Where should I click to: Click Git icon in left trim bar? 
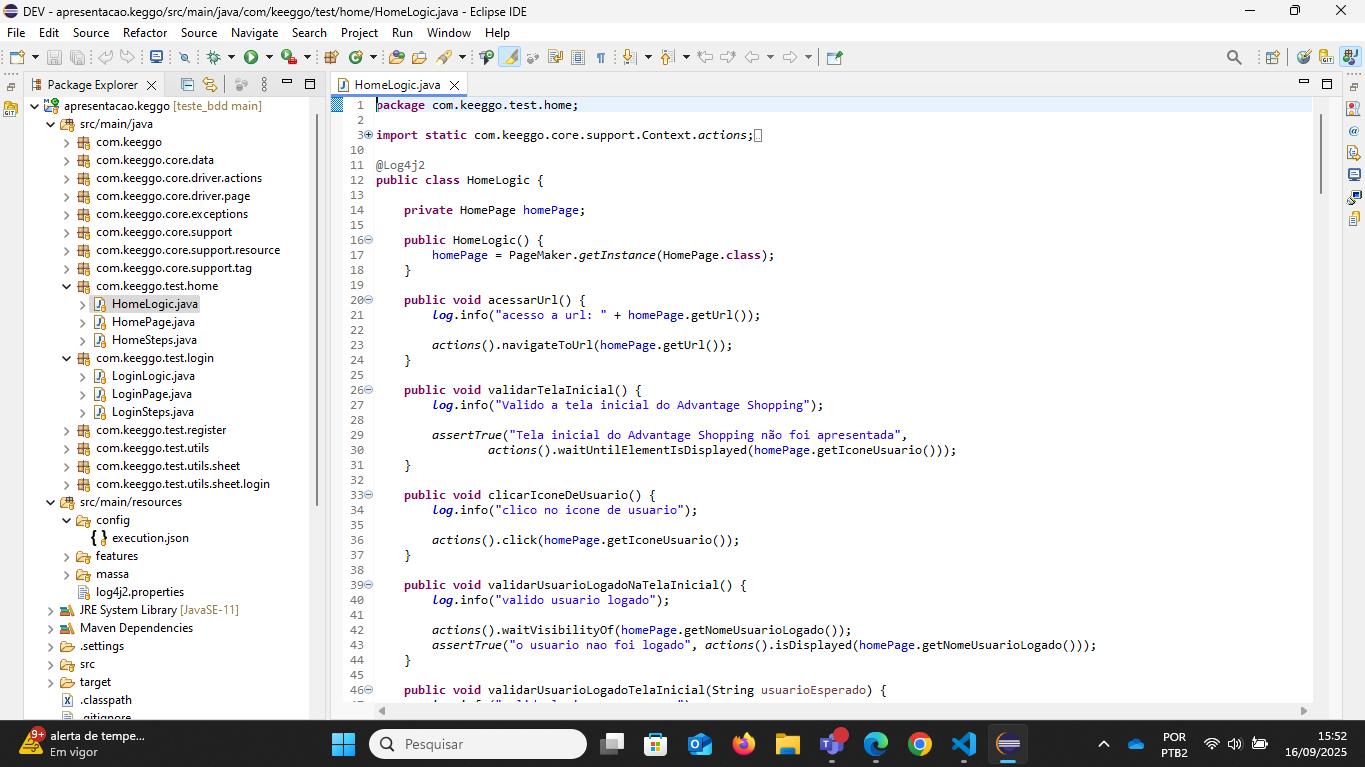tap(10, 109)
